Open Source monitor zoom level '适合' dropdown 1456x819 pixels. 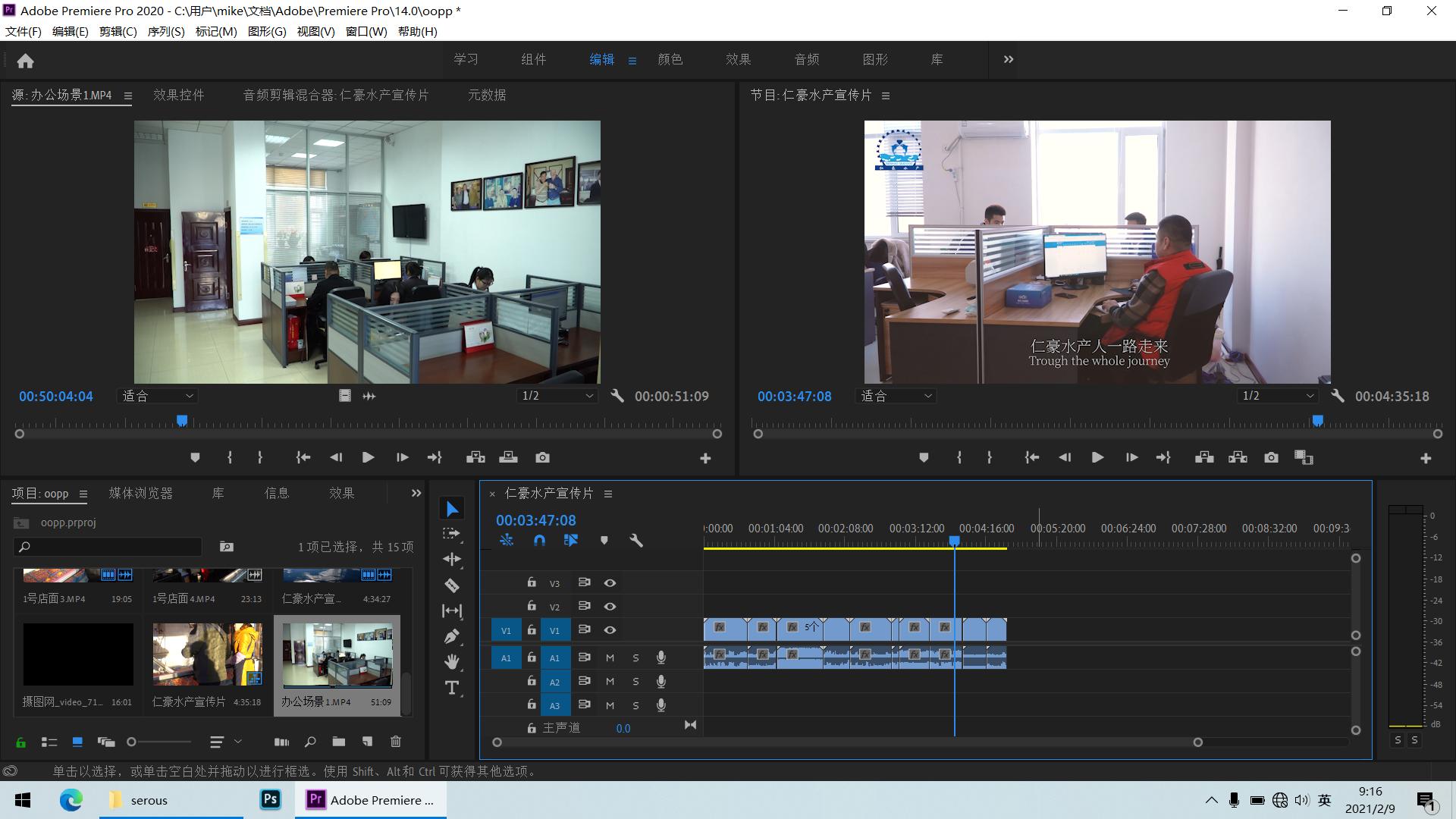158,396
